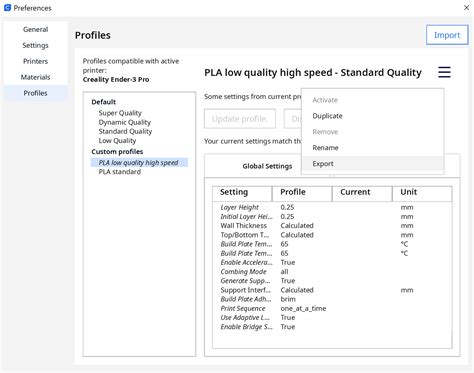Click the Generate Supp... setting row
474x373 pixels.
coord(332,281)
